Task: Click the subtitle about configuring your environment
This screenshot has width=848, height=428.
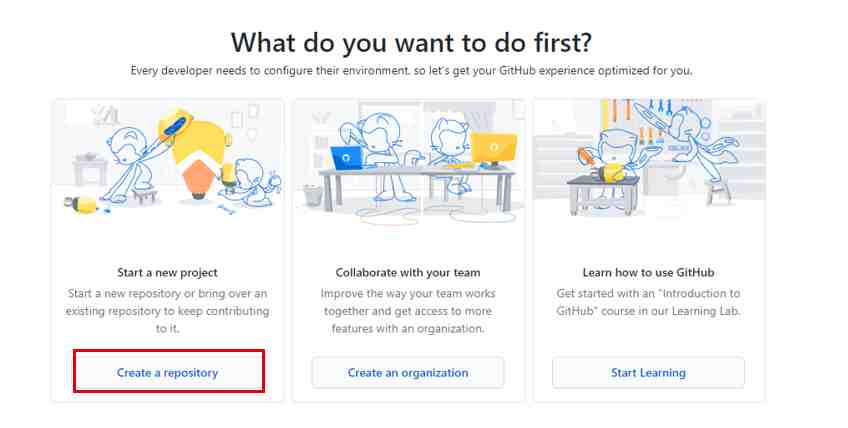Action: click(x=412, y=70)
